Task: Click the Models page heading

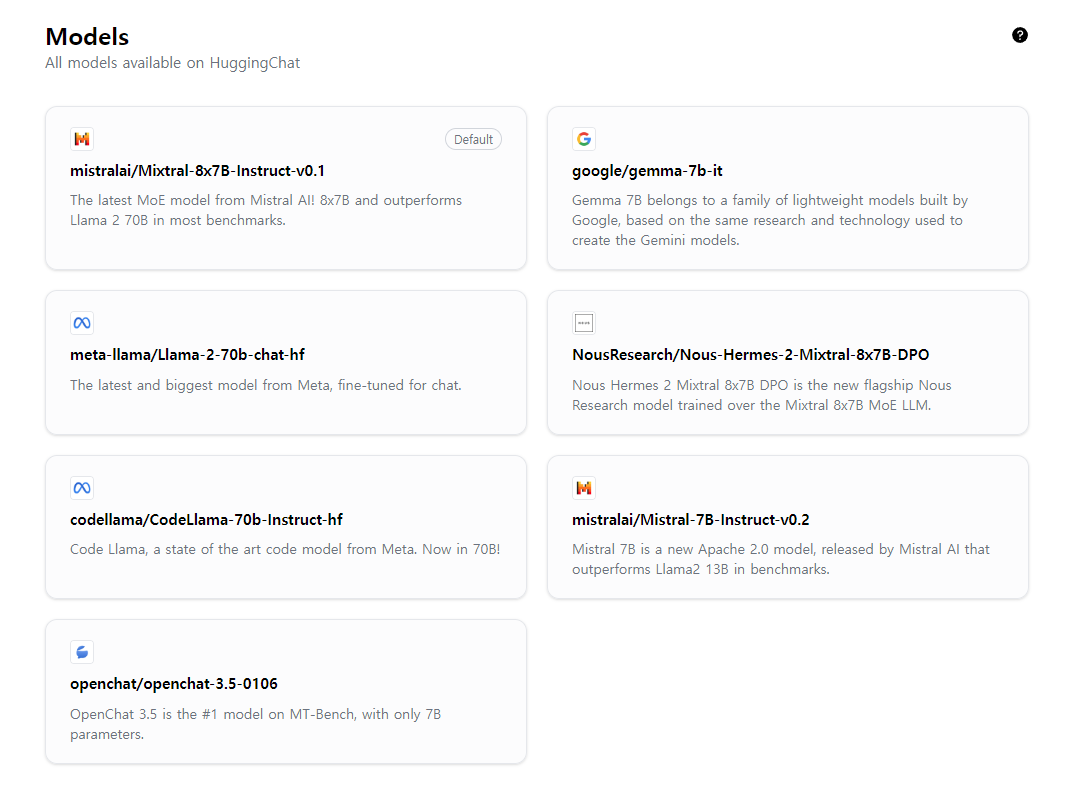Action: point(88,36)
